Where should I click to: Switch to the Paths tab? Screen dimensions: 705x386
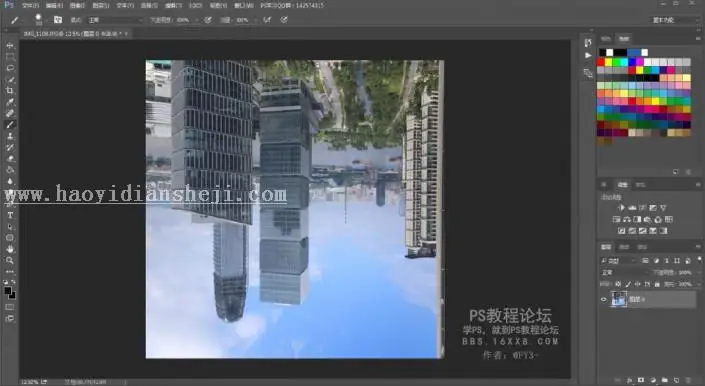point(642,247)
